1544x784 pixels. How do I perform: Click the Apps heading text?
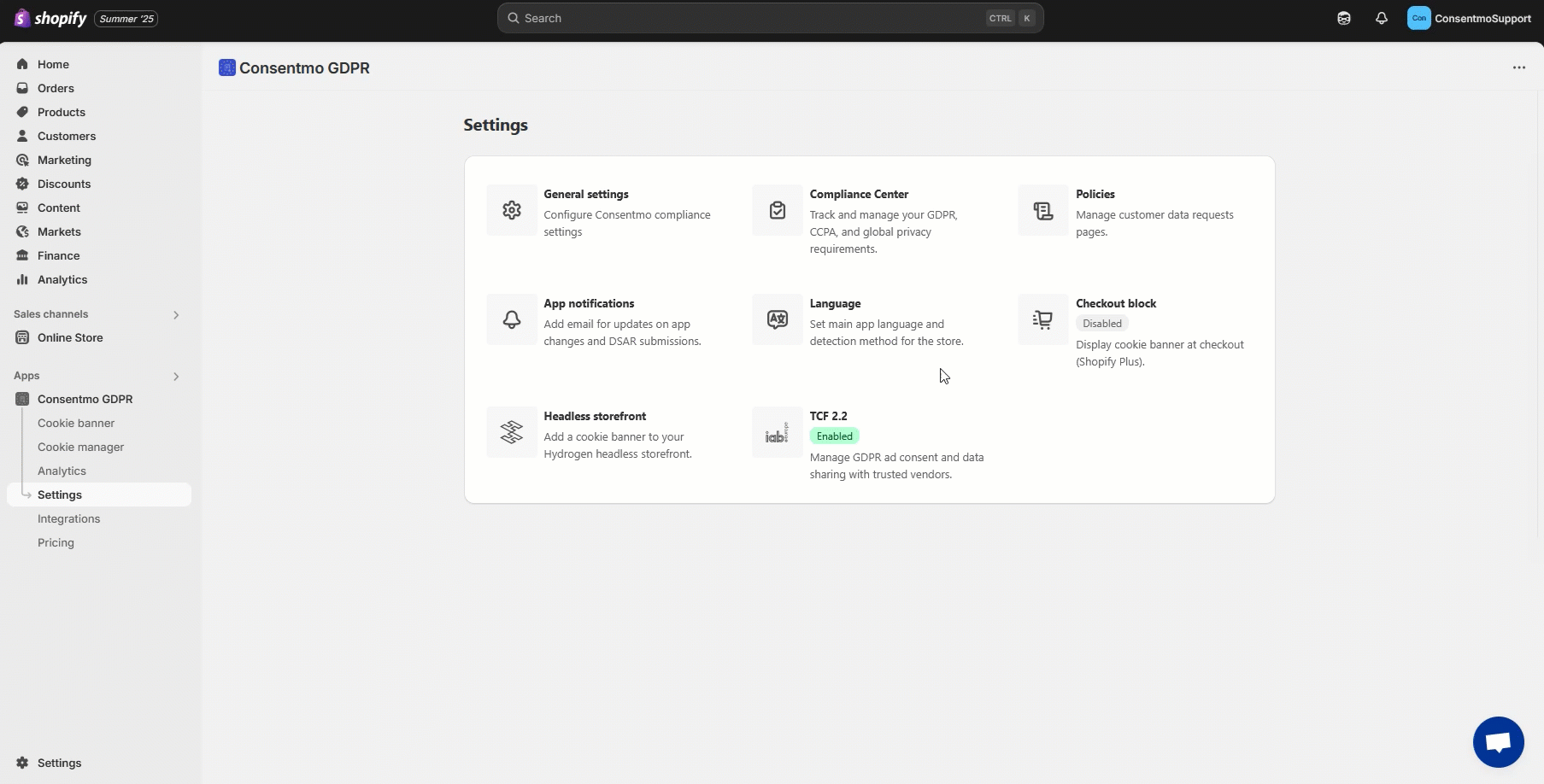tap(26, 376)
